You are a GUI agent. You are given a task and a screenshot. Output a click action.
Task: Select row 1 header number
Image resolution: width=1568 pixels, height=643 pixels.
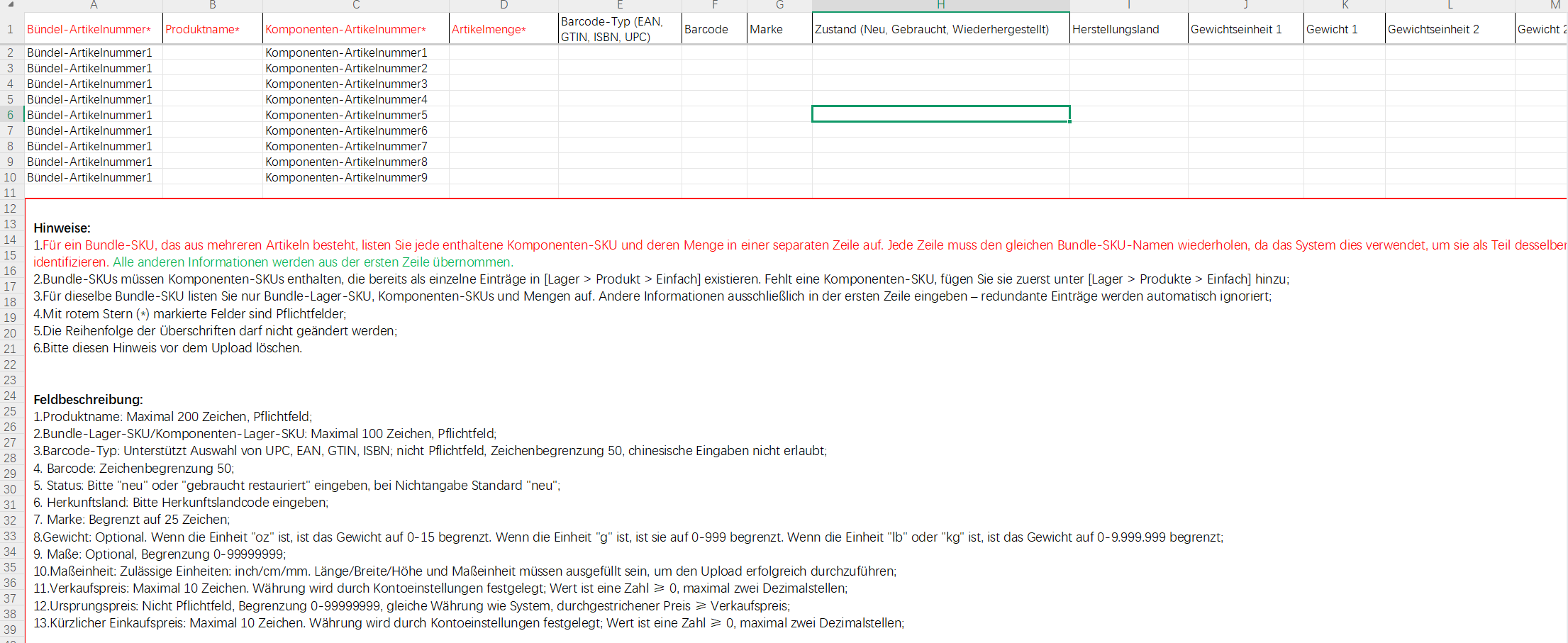(11, 29)
